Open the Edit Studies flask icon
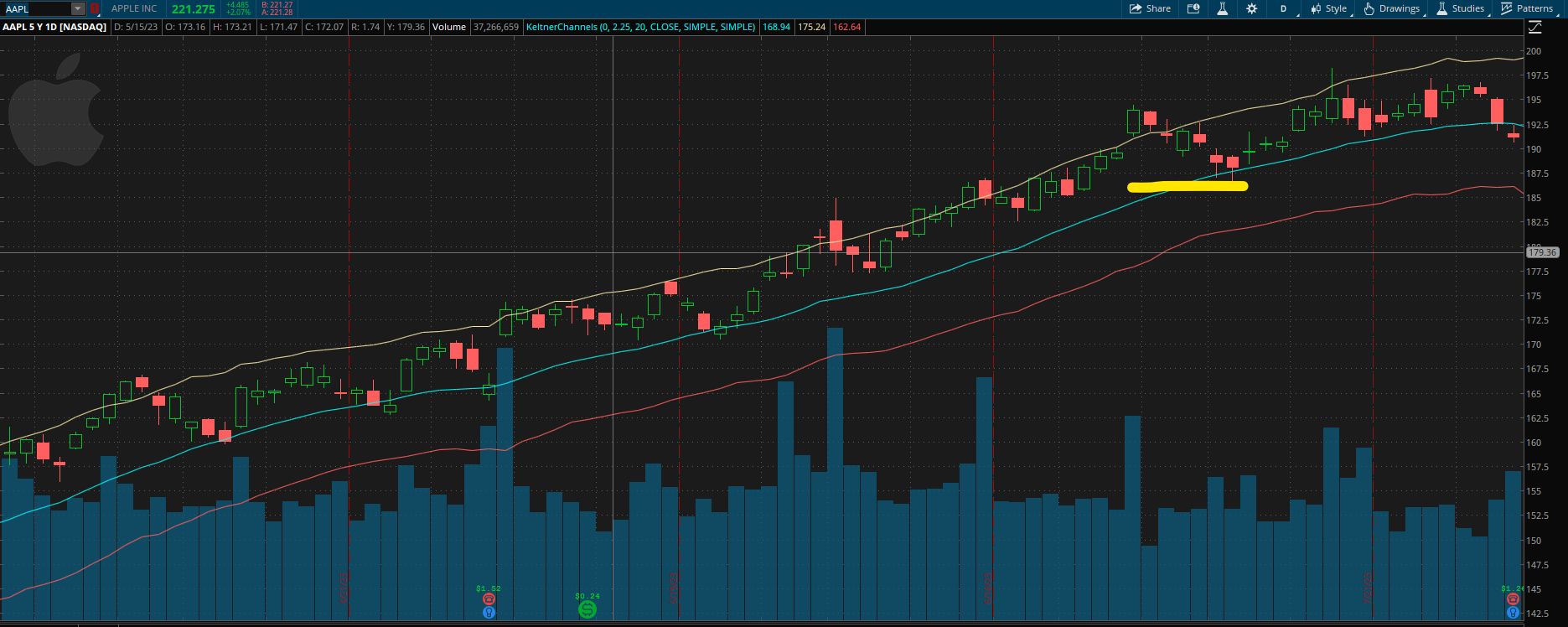 point(1222,8)
